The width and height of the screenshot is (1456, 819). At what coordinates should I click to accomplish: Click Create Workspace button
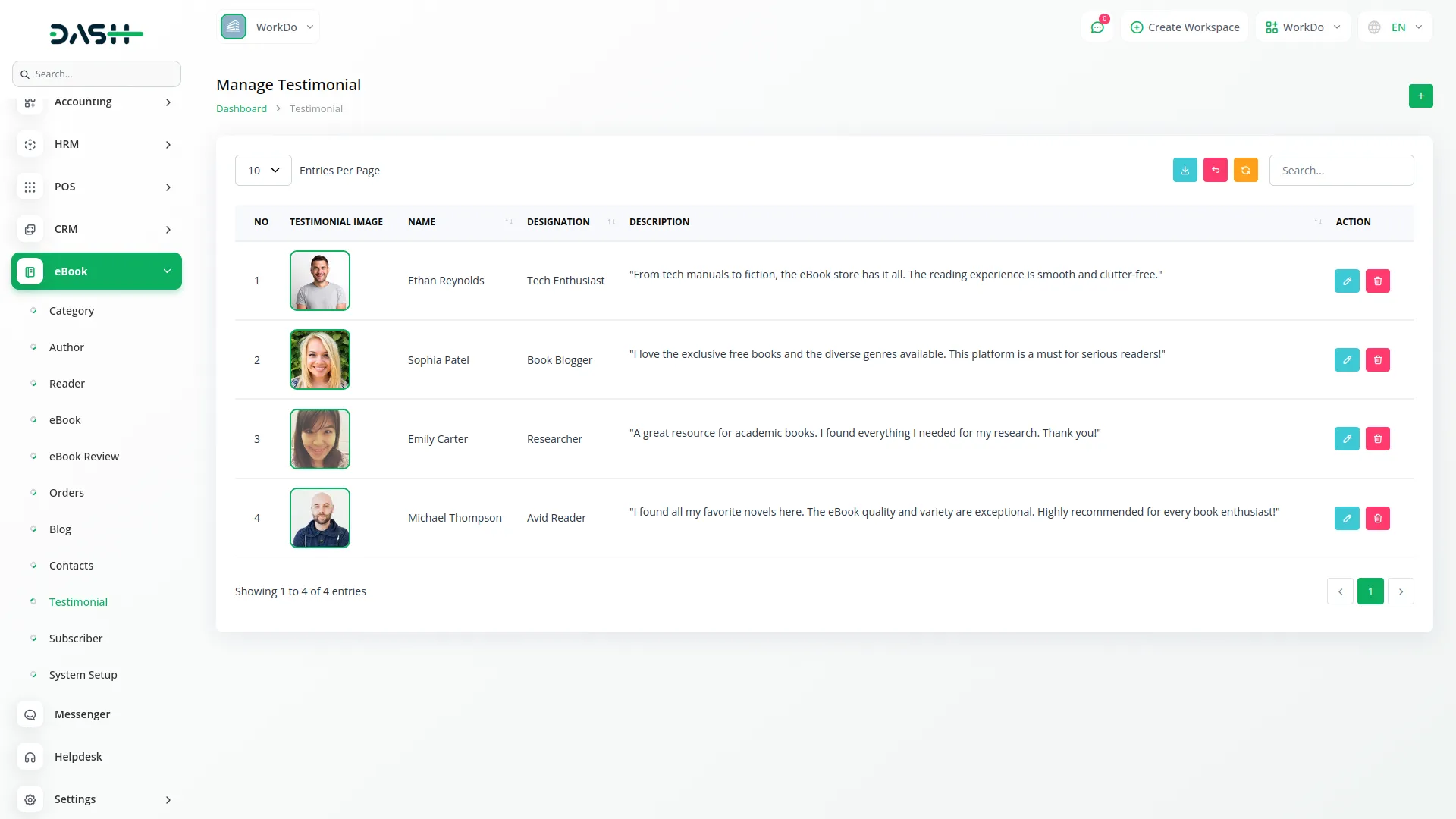(x=1185, y=27)
